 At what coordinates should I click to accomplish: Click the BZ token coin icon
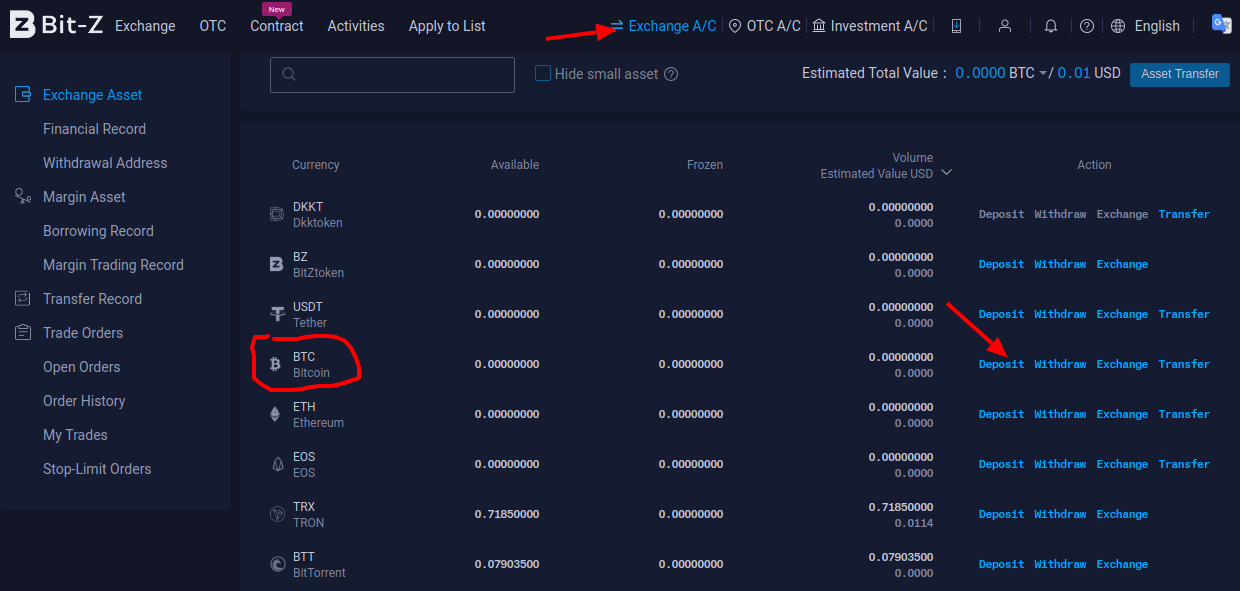click(x=277, y=264)
